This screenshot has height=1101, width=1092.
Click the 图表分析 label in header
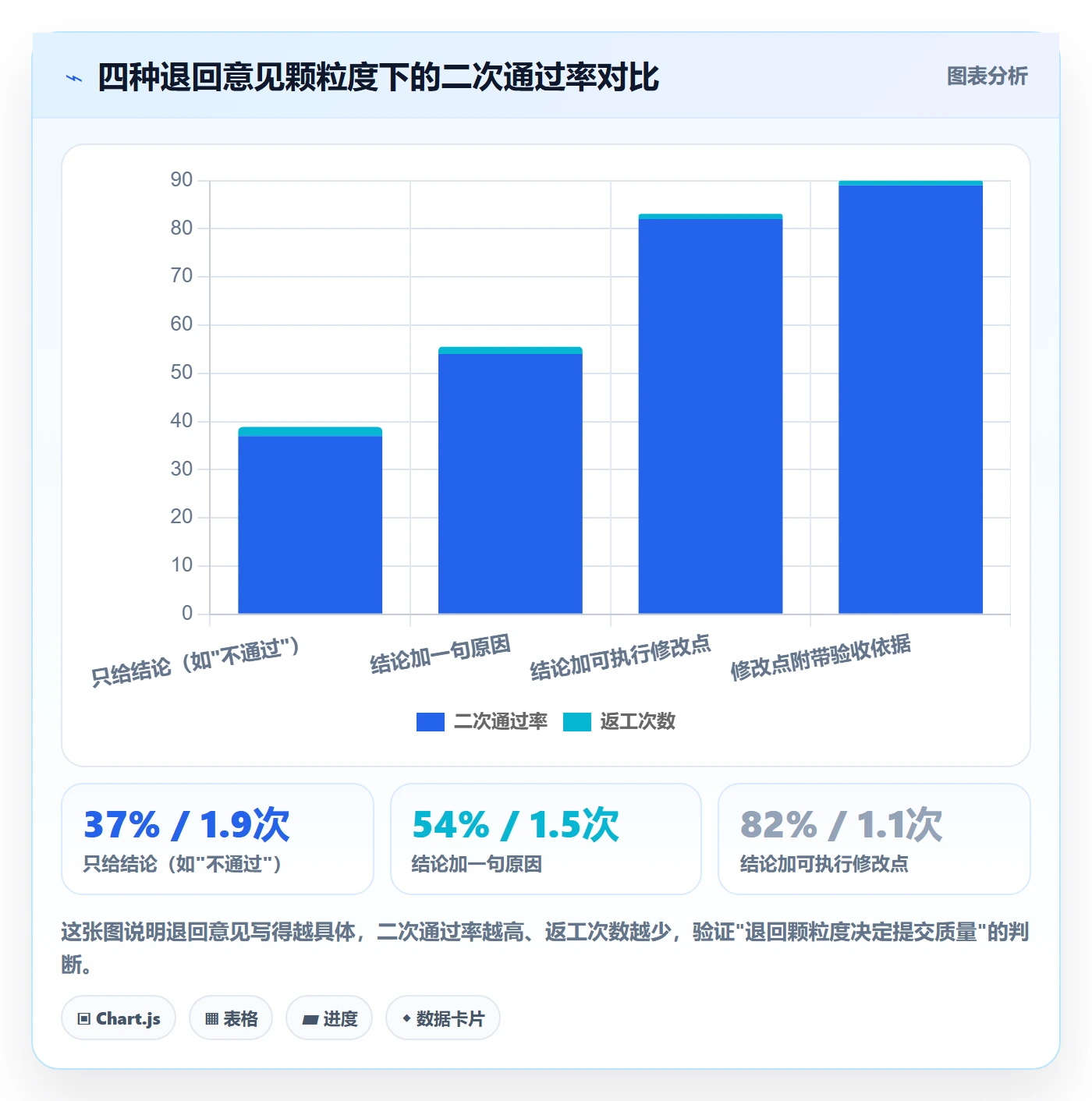(x=987, y=76)
